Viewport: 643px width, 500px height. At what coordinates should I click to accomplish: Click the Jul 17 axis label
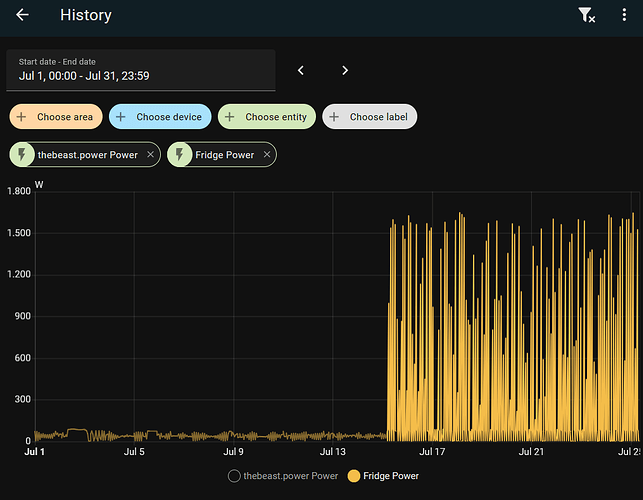click(x=432, y=452)
